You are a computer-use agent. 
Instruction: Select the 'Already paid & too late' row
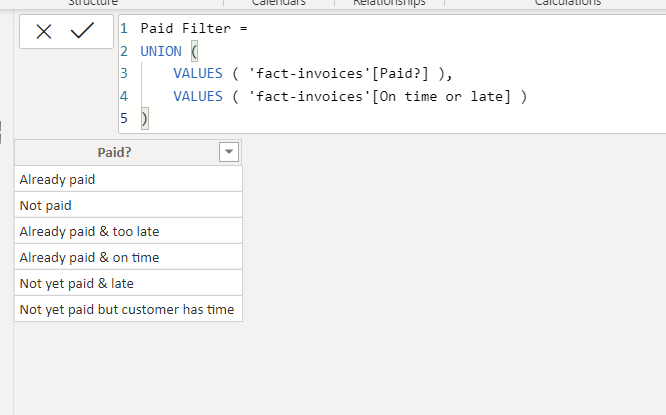click(x=128, y=231)
